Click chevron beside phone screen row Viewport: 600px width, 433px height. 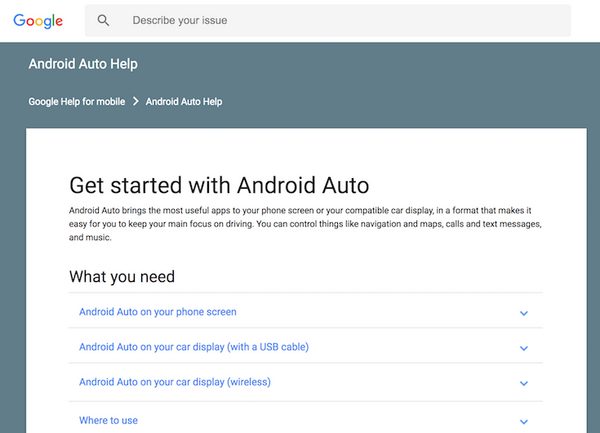pos(523,313)
